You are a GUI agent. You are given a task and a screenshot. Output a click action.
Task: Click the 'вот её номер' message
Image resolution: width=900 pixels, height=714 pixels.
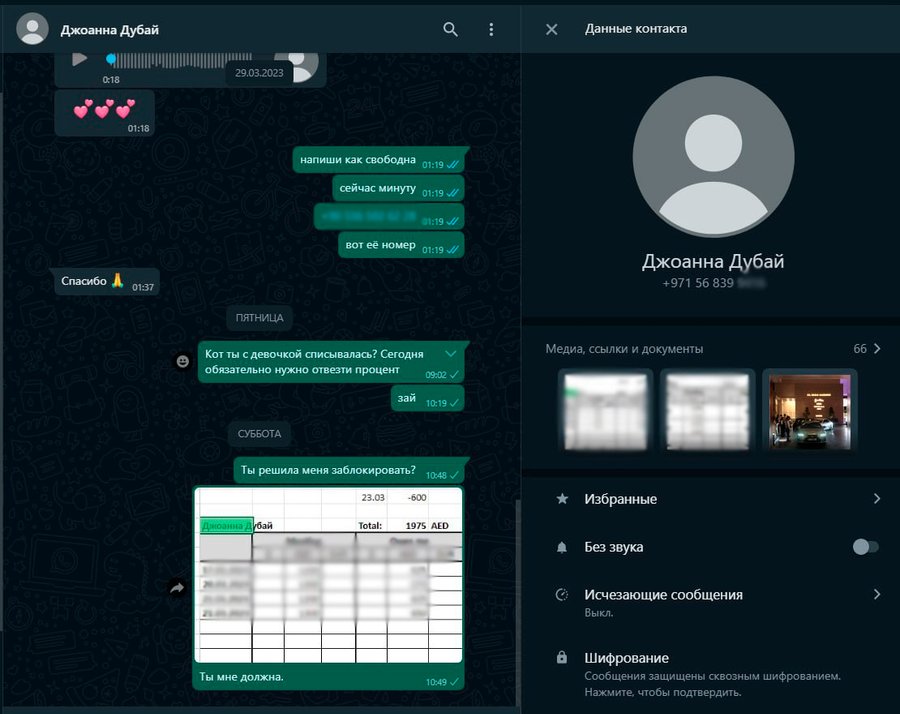[401, 245]
